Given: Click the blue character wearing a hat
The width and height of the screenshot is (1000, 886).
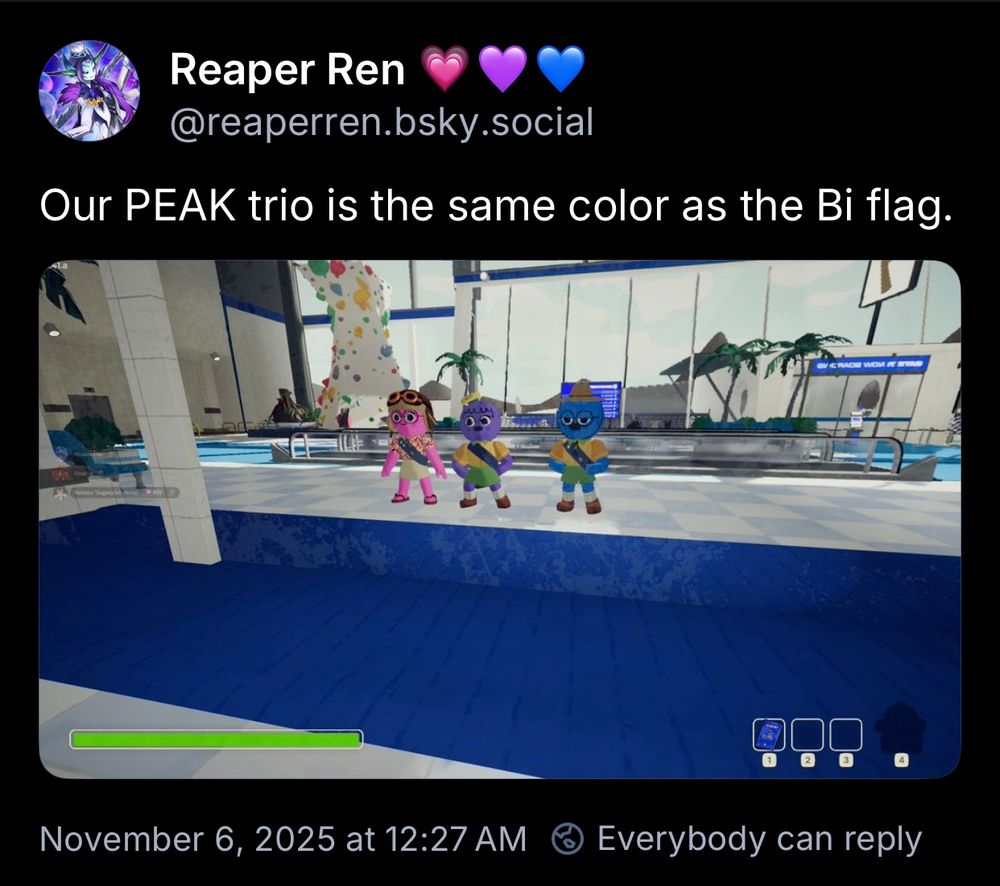Looking at the screenshot, I should [578, 447].
